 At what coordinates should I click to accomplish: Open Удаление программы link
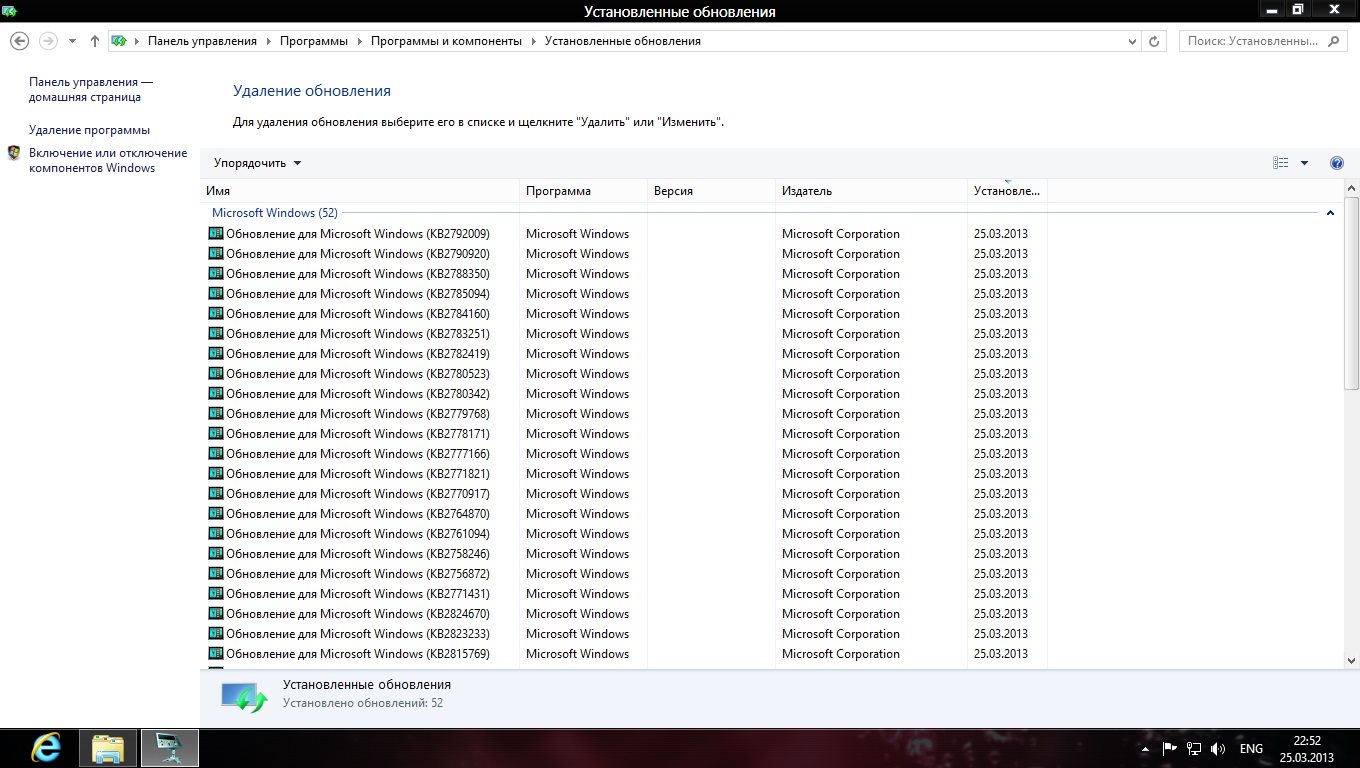pyautogui.click(x=89, y=130)
